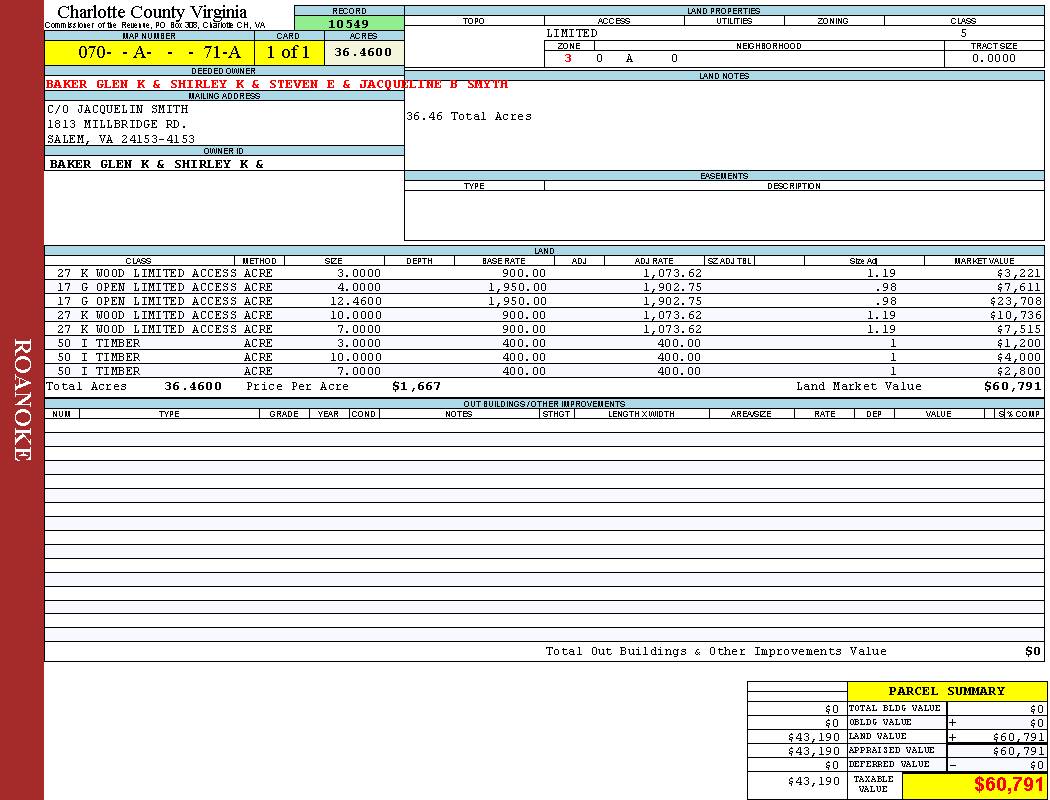
Task: Click the LIMITED access value in land properties
Action: point(572,33)
